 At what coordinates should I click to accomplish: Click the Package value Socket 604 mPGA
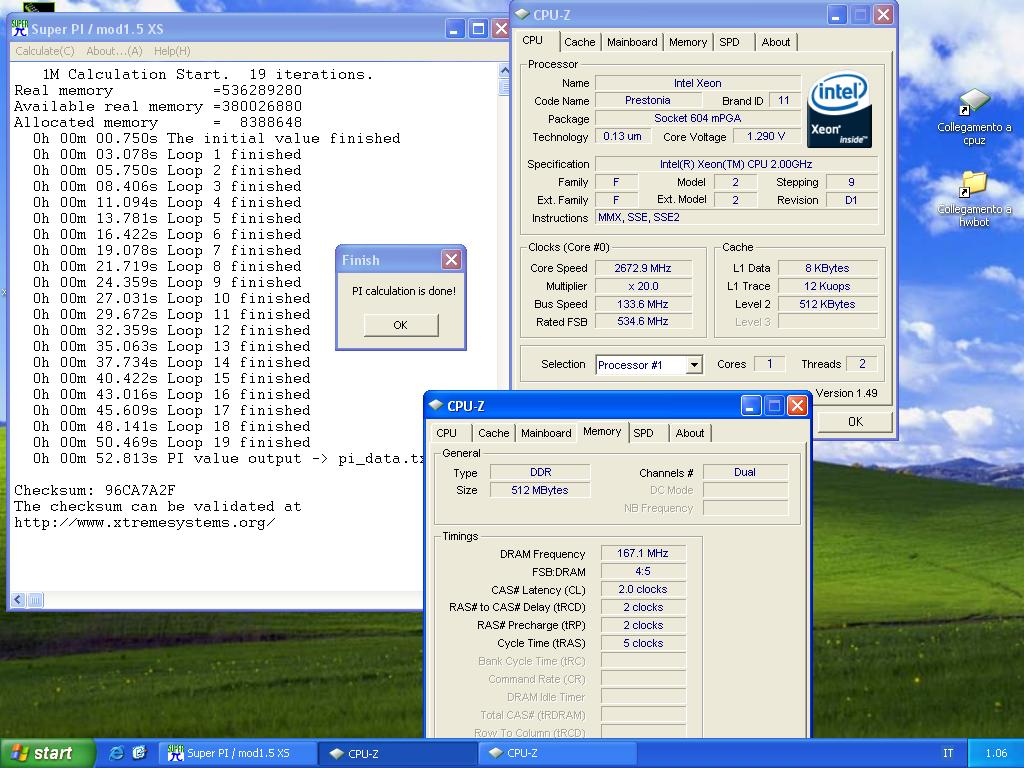click(697, 118)
